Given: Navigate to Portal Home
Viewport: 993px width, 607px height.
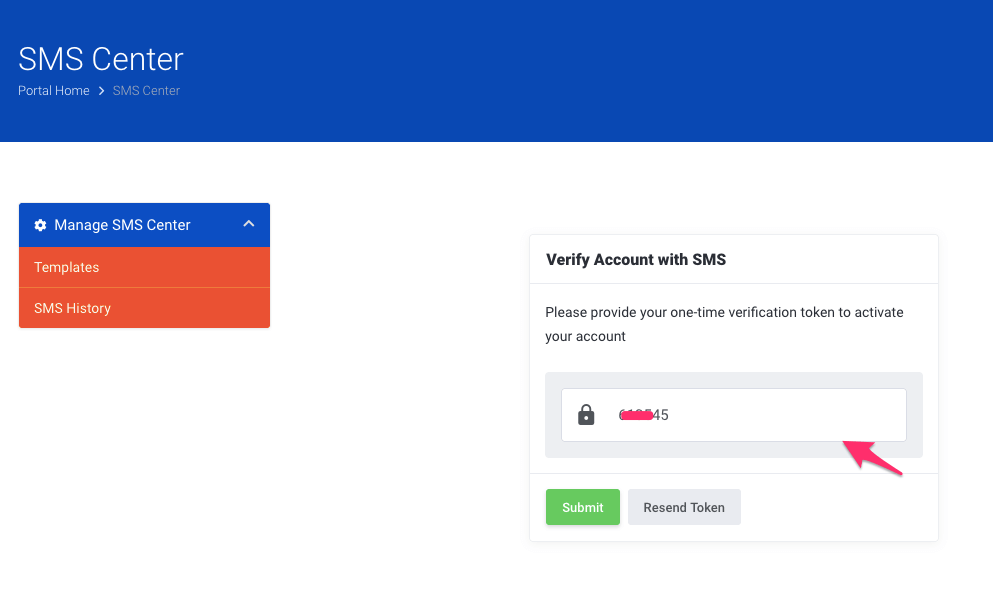Looking at the screenshot, I should coord(53,90).
